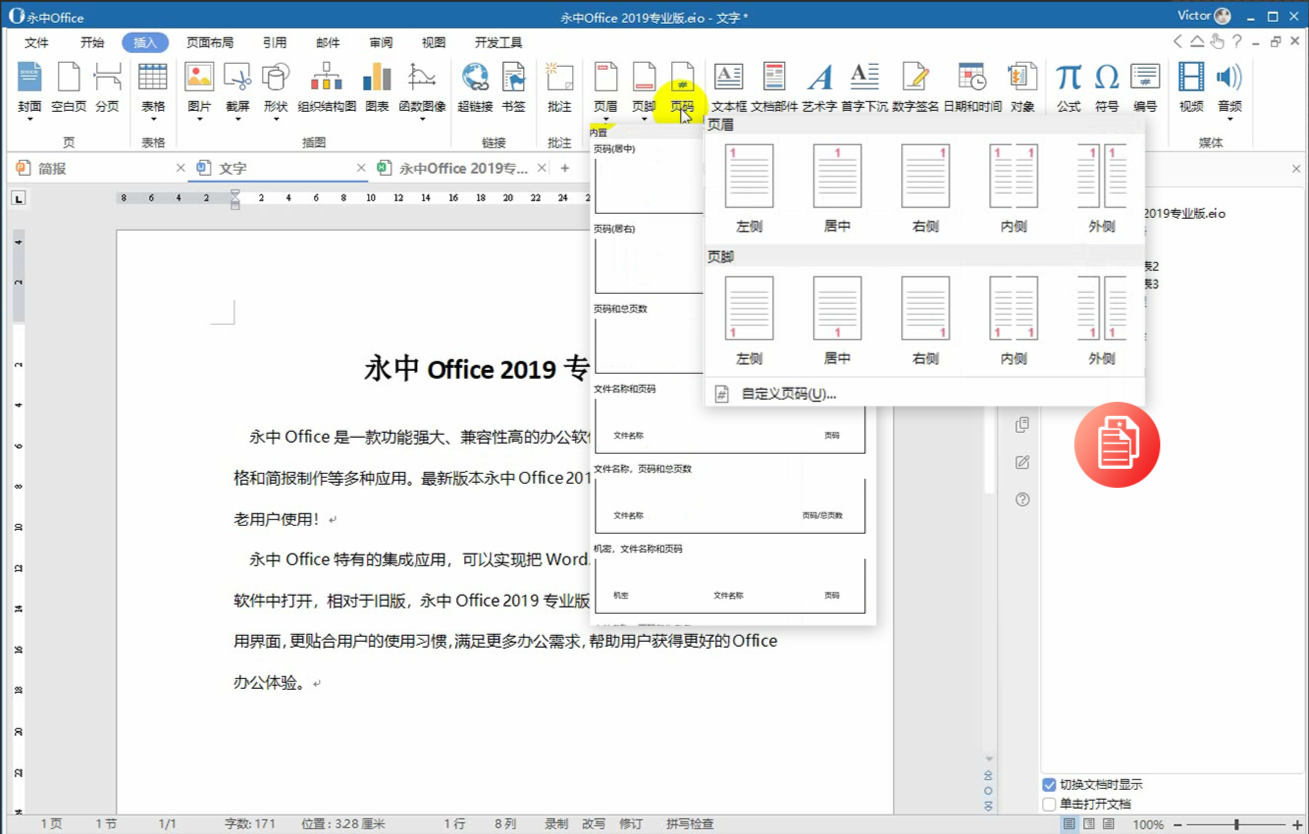1309x834 pixels.
Task: Insert a picture using 图片
Action: [x=199, y=78]
